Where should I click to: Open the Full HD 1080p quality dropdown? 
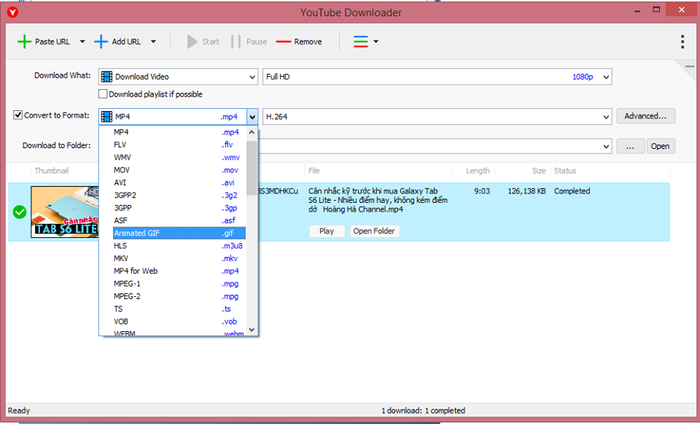[x=437, y=77]
